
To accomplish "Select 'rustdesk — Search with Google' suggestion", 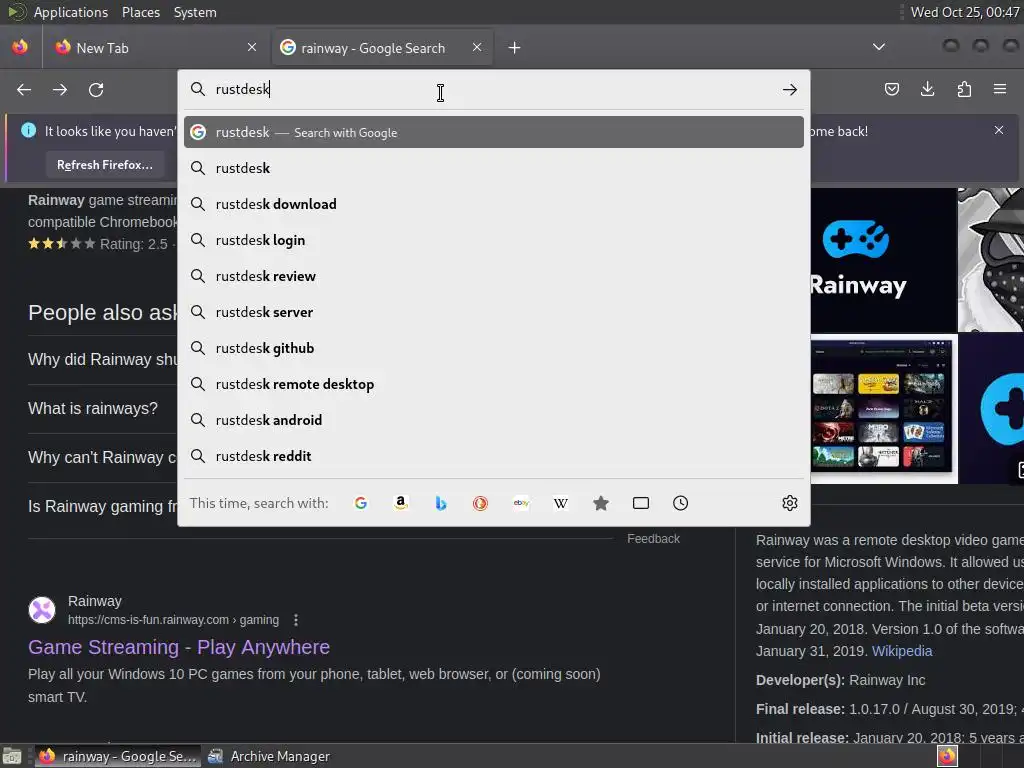I will click(x=494, y=132).
